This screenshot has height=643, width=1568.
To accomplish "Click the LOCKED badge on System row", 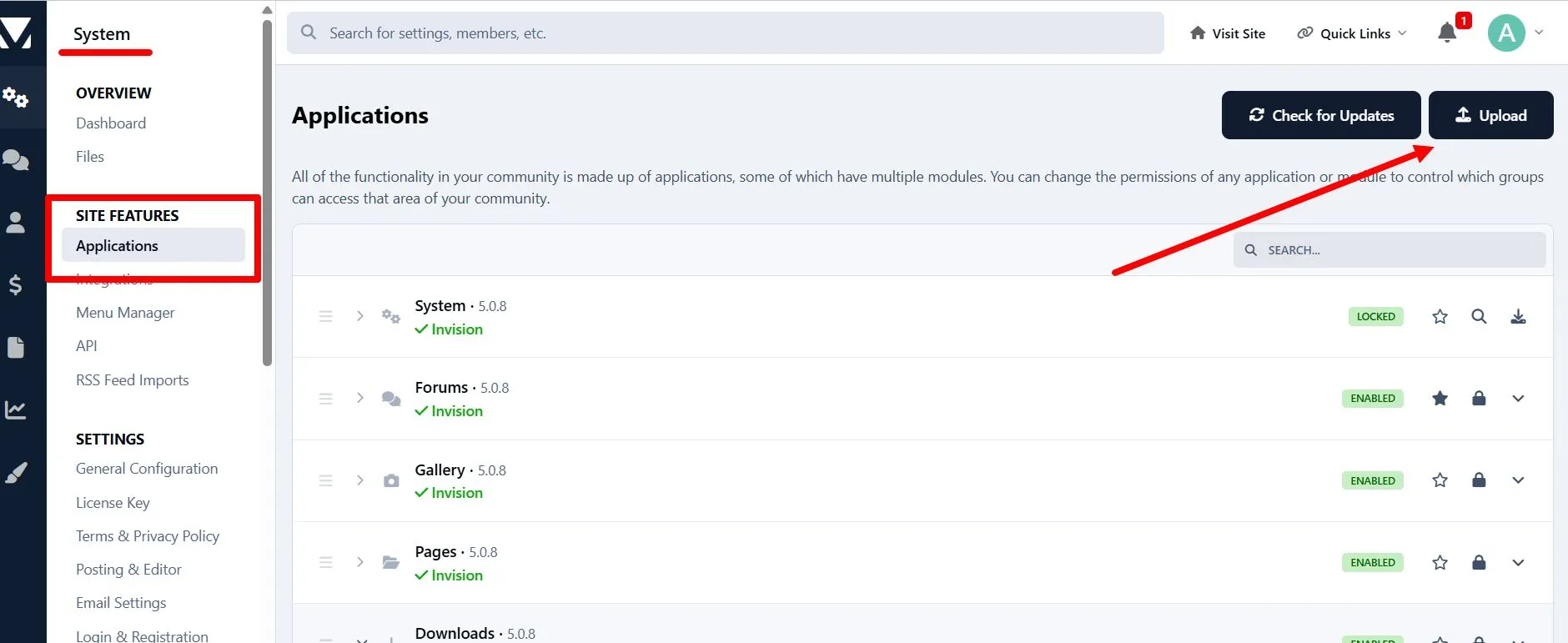I will pyautogui.click(x=1376, y=317).
